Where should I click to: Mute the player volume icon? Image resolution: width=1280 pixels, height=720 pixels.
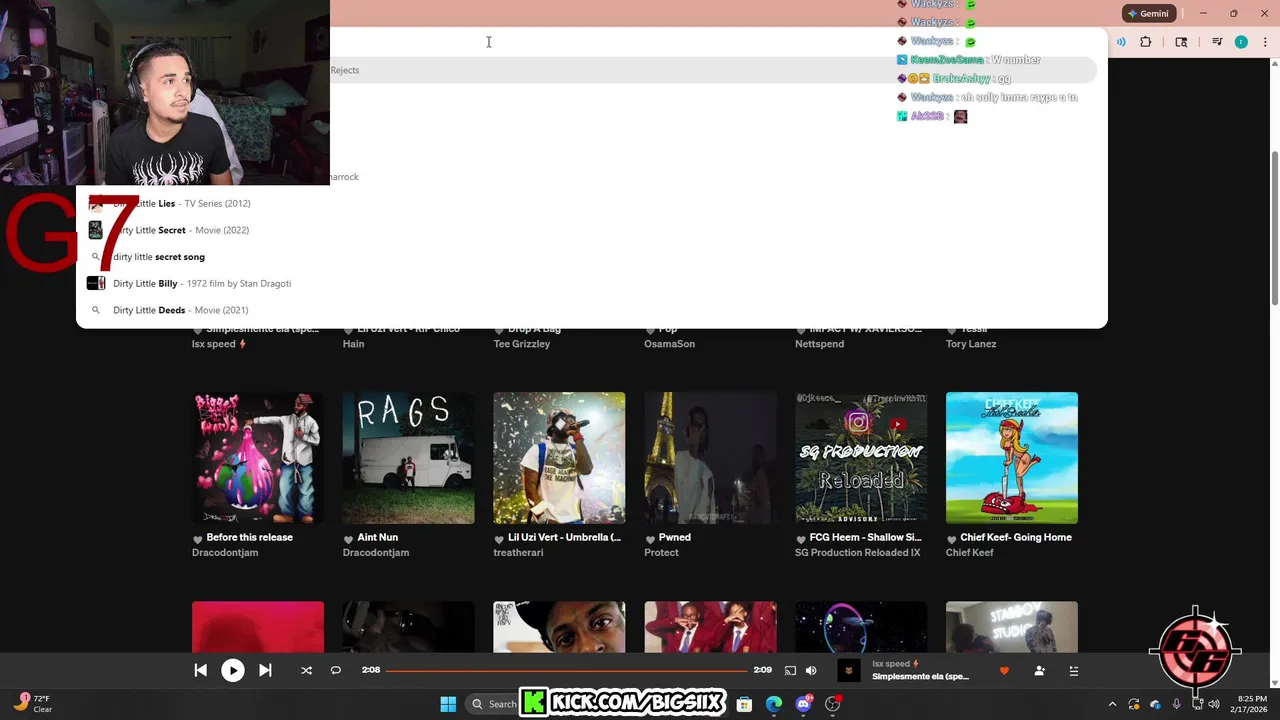(811, 671)
